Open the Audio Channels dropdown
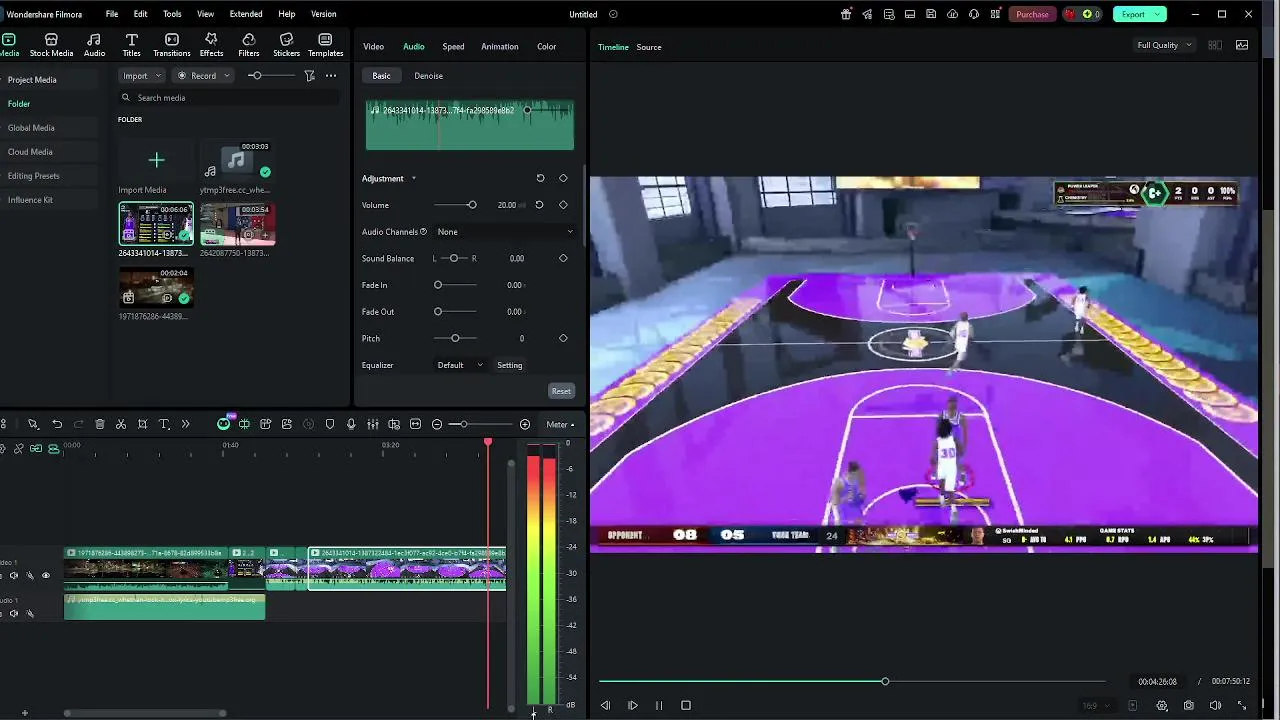The height and width of the screenshot is (720, 1280). tap(505, 231)
